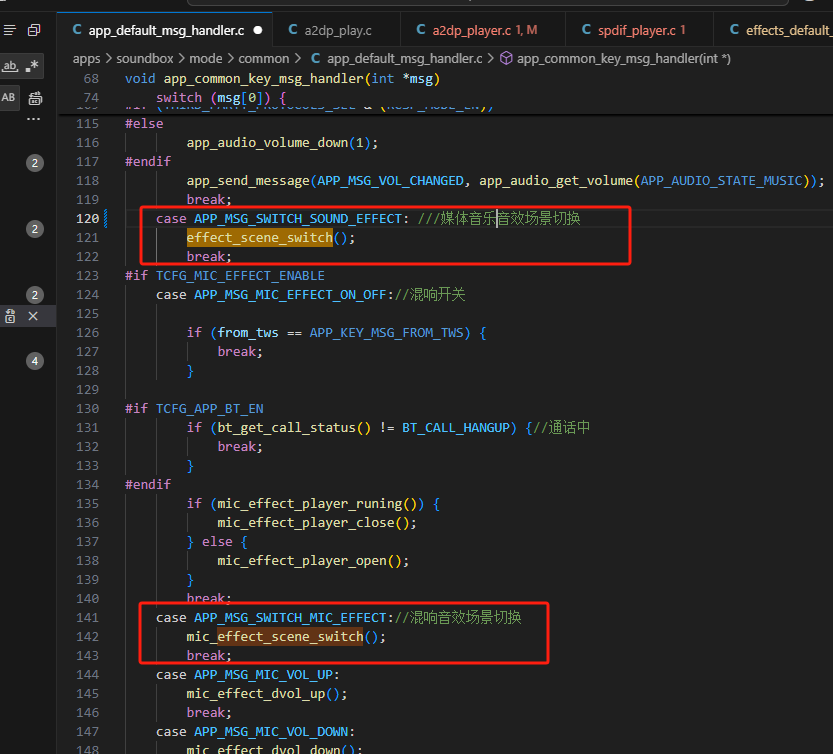Toggle Match Whole Word search option

click(10, 66)
